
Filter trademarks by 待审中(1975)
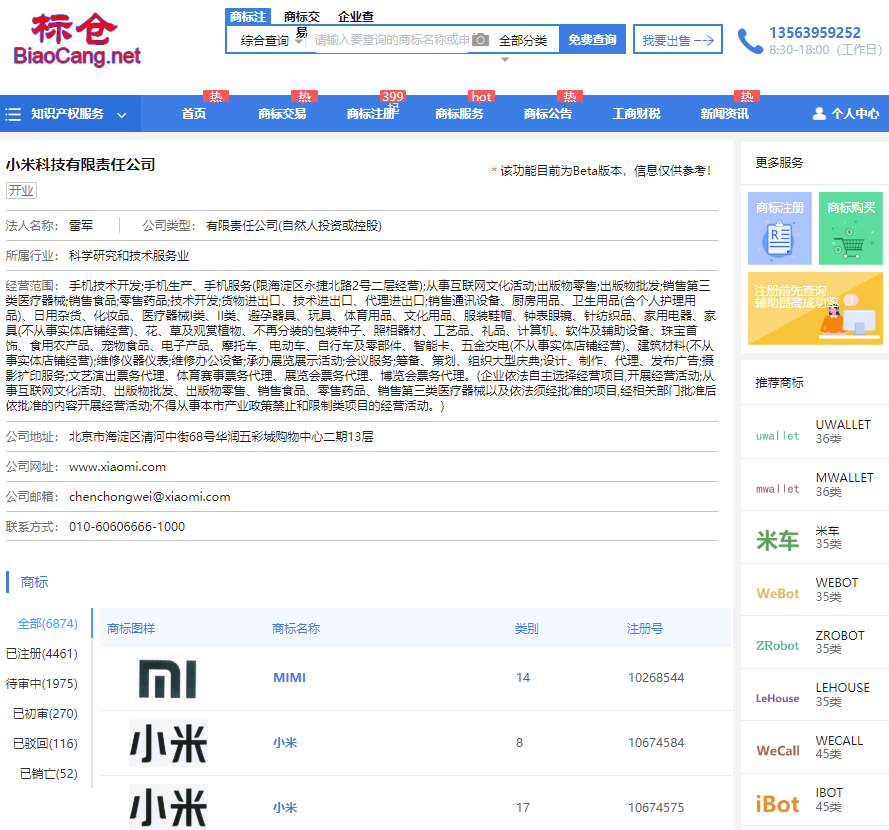(x=41, y=684)
